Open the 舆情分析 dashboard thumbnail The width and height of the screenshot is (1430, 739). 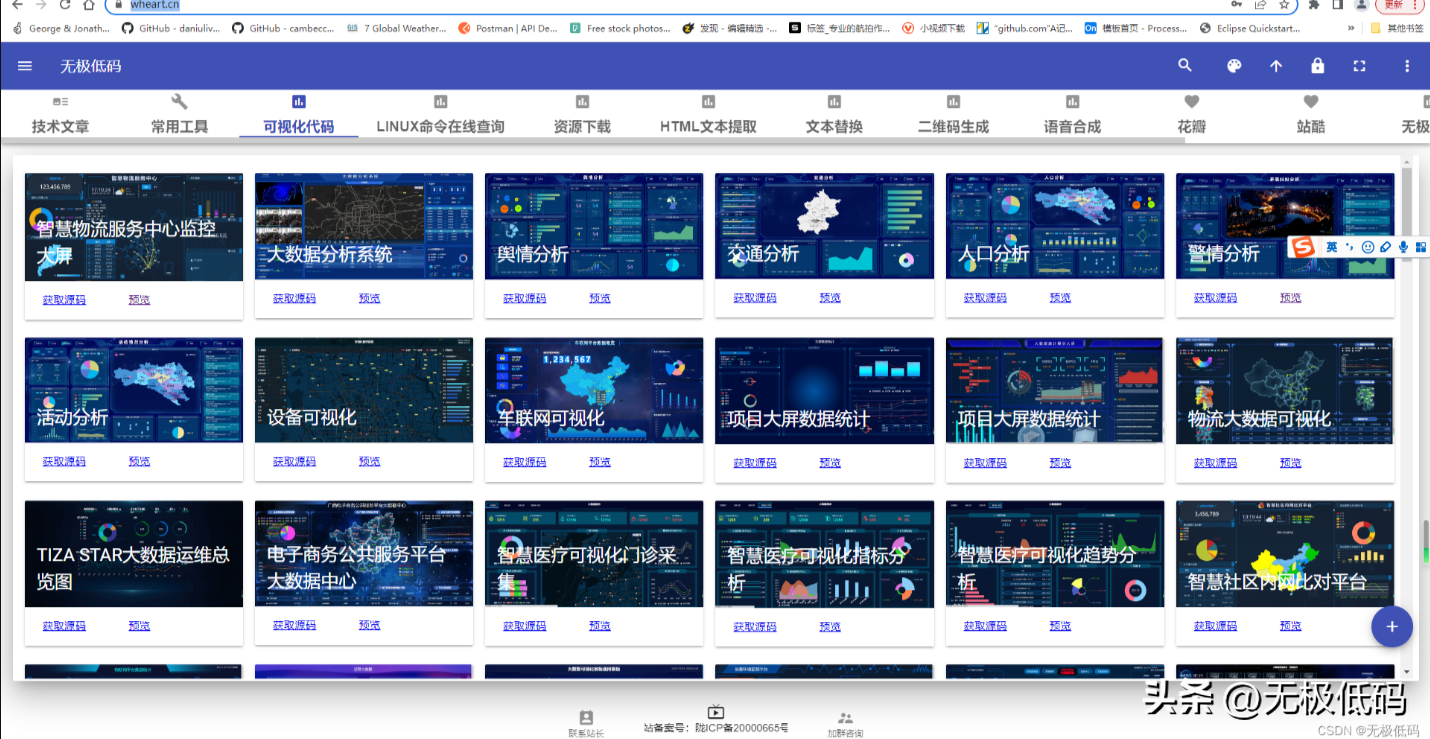594,226
